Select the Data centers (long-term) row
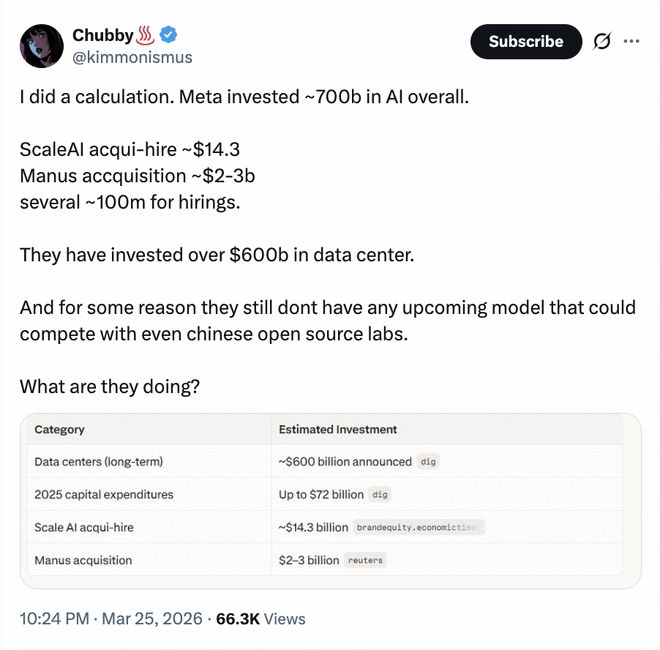 [x=98, y=462]
